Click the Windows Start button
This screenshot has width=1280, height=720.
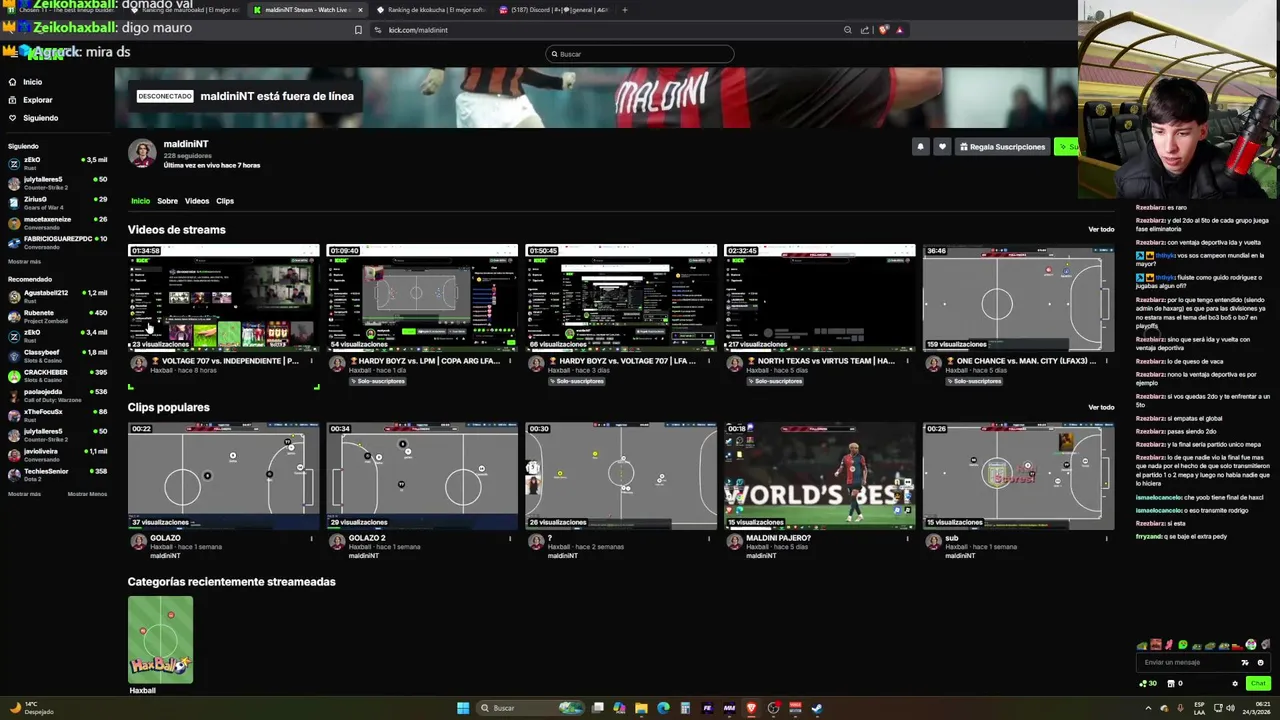(x=463, y=708)
